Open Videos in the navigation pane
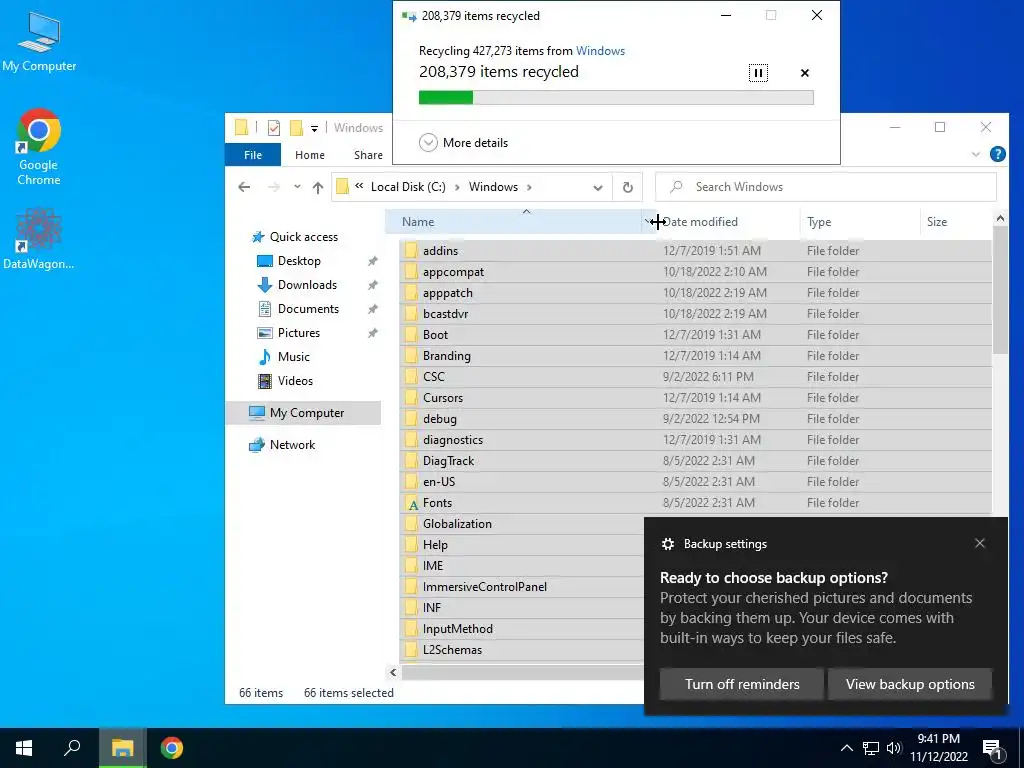The height and width of the screenshot is (768, 1024). 295,381
